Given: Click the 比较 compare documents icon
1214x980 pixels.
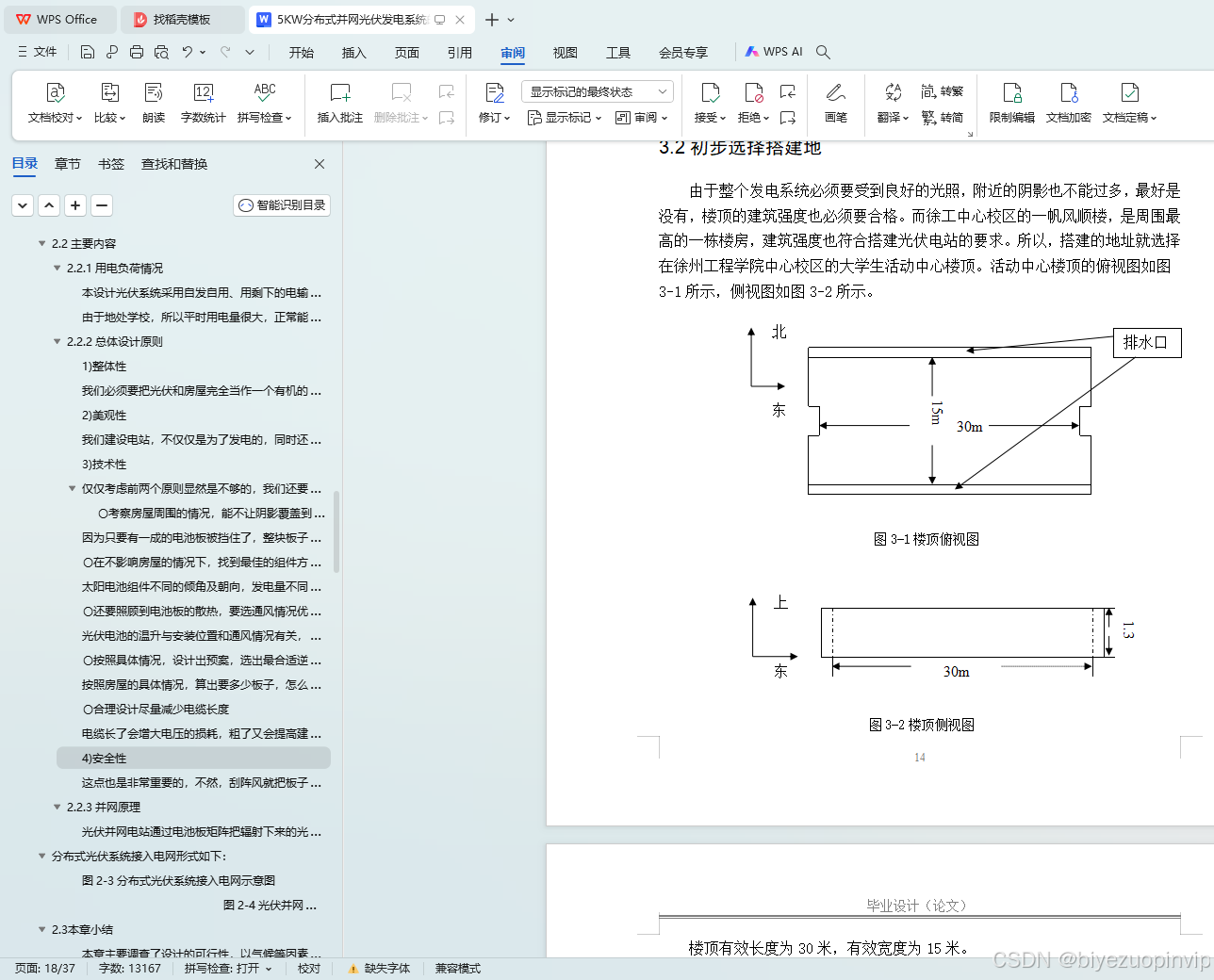Looking at the screenshot, I should [109, 92].
